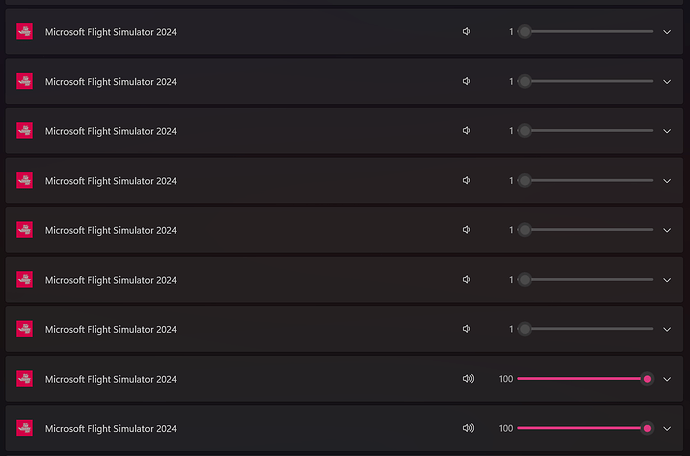Select the fourth Microsoft Flight Simulator 2024 label
Image resolution: width=690 pixels, height=456 pixels.
click(111, 181)
